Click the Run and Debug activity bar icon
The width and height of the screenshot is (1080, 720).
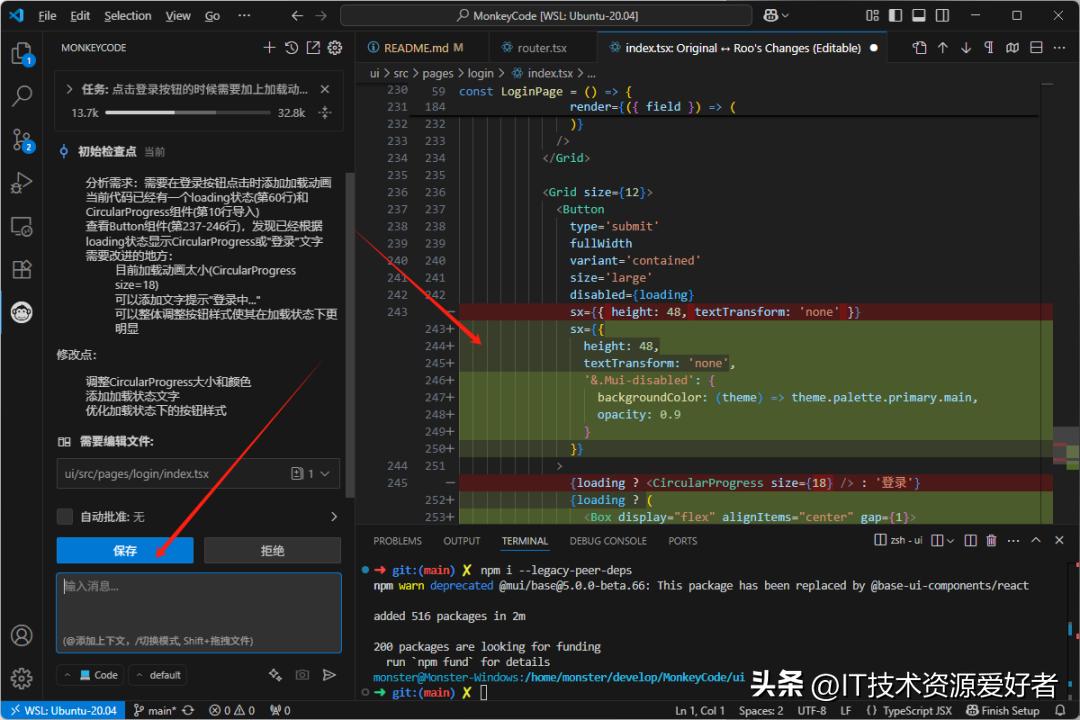coord(22,182)
